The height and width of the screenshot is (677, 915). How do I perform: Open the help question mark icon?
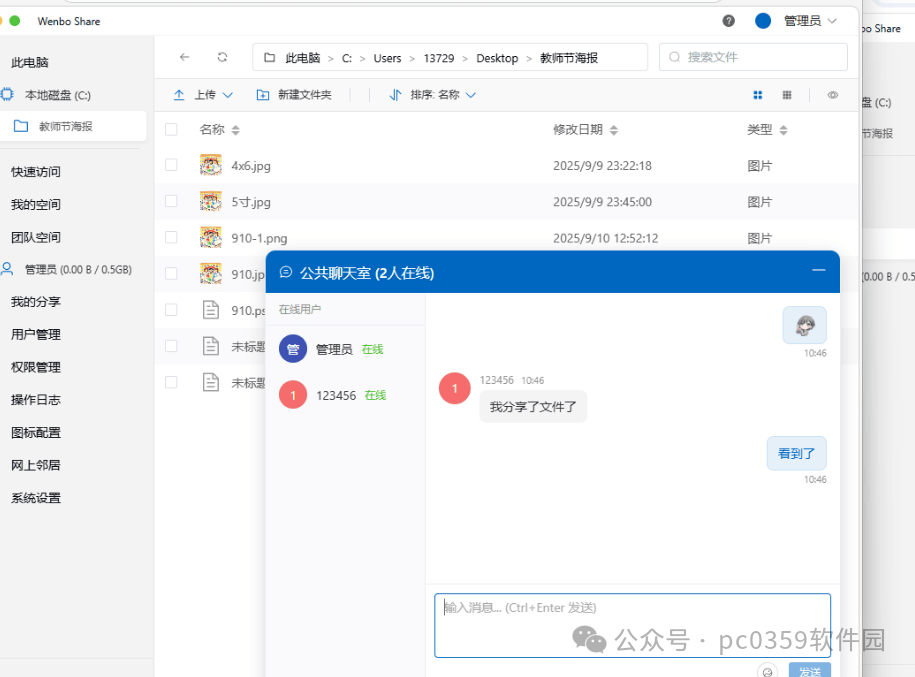pos(729,21)
